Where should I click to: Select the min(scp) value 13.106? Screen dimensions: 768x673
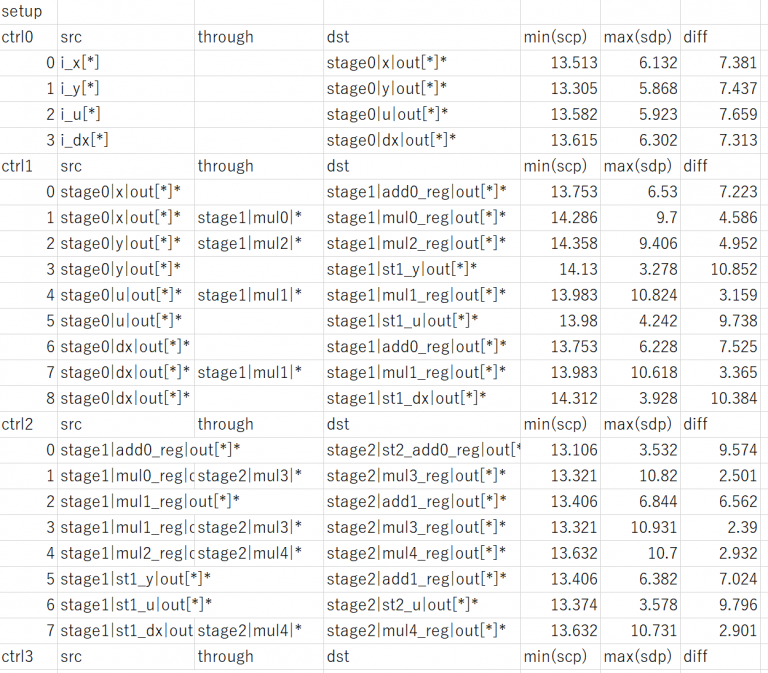click(573, 450)
